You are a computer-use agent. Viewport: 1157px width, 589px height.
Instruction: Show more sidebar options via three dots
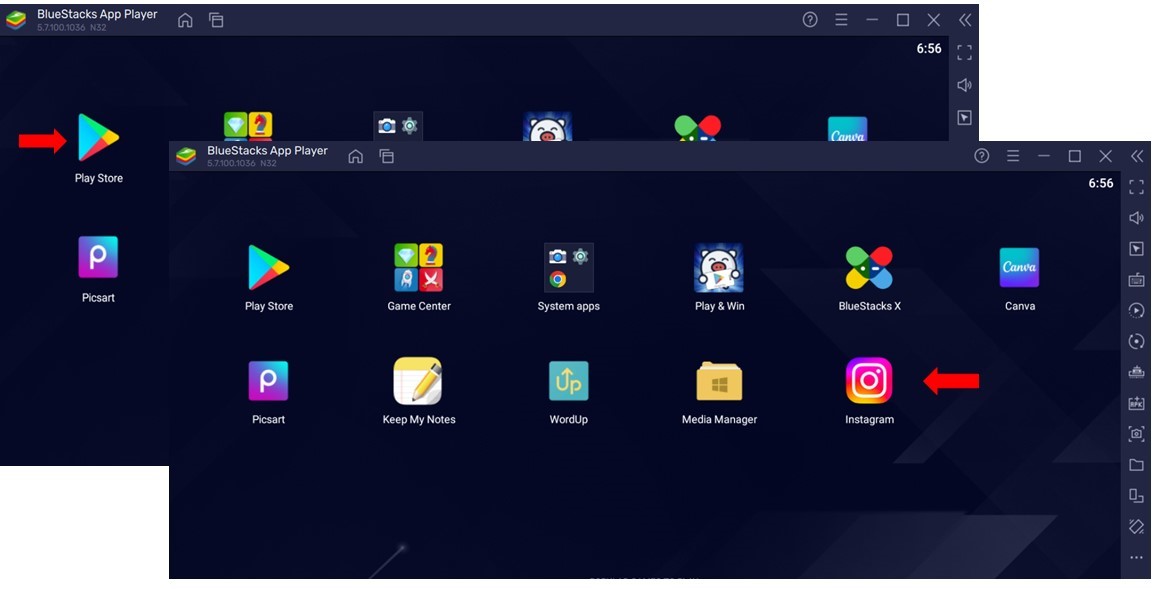(x=1136, y=558)
